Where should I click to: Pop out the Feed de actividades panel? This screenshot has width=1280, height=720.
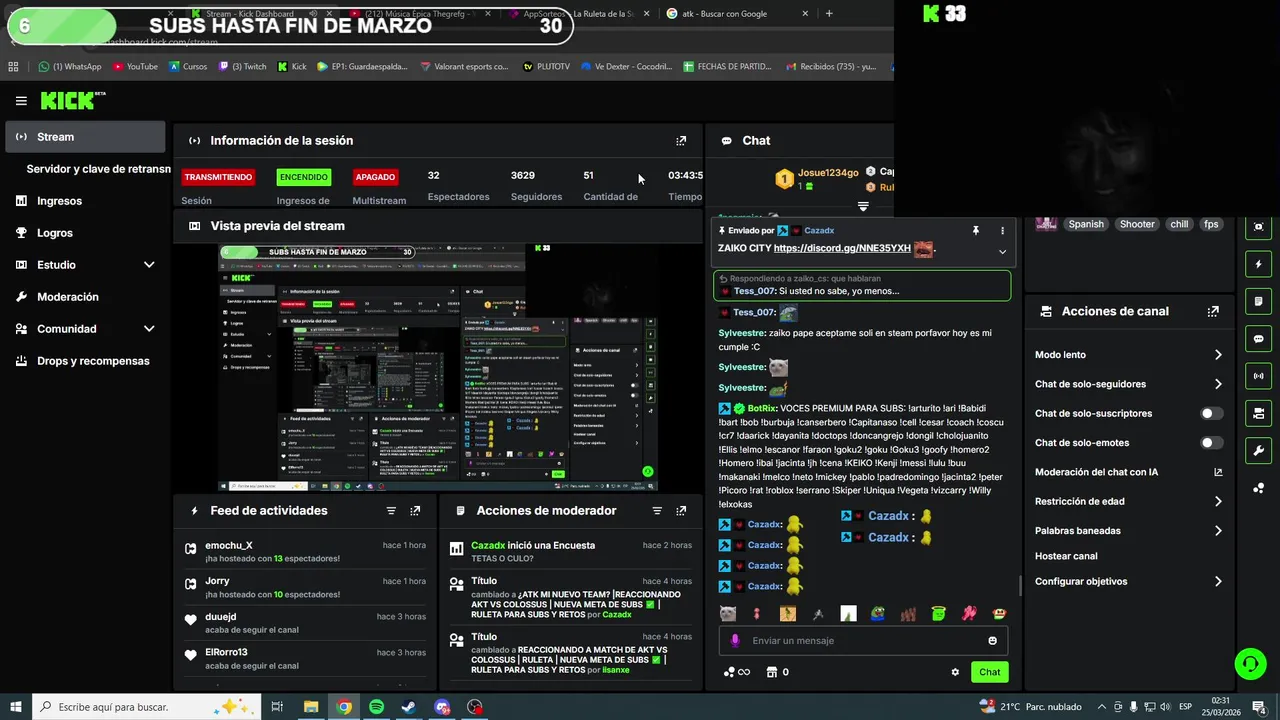pos(415,511)
